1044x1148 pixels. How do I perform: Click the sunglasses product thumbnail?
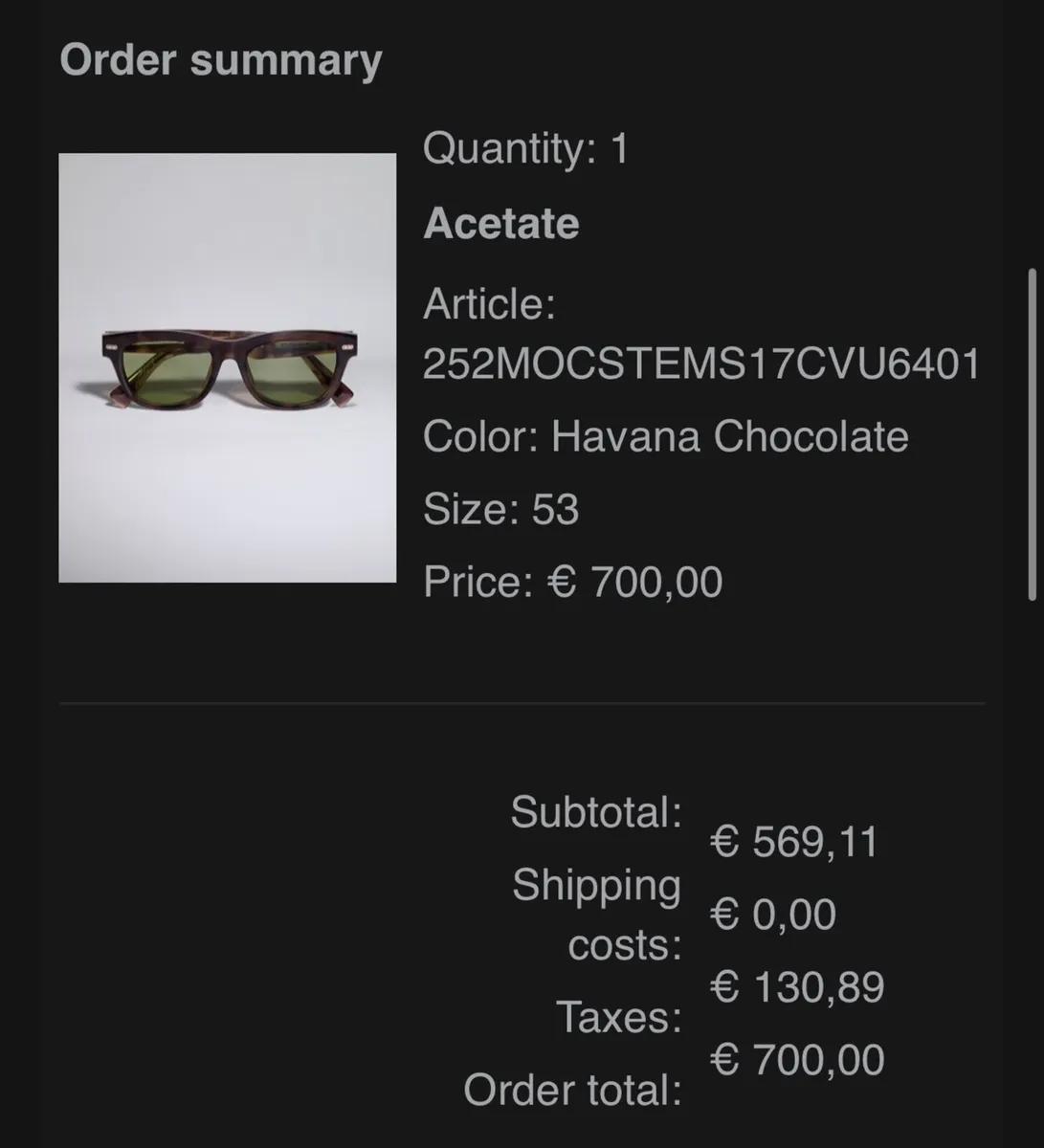pyautogui.click(x=227, y=367)
